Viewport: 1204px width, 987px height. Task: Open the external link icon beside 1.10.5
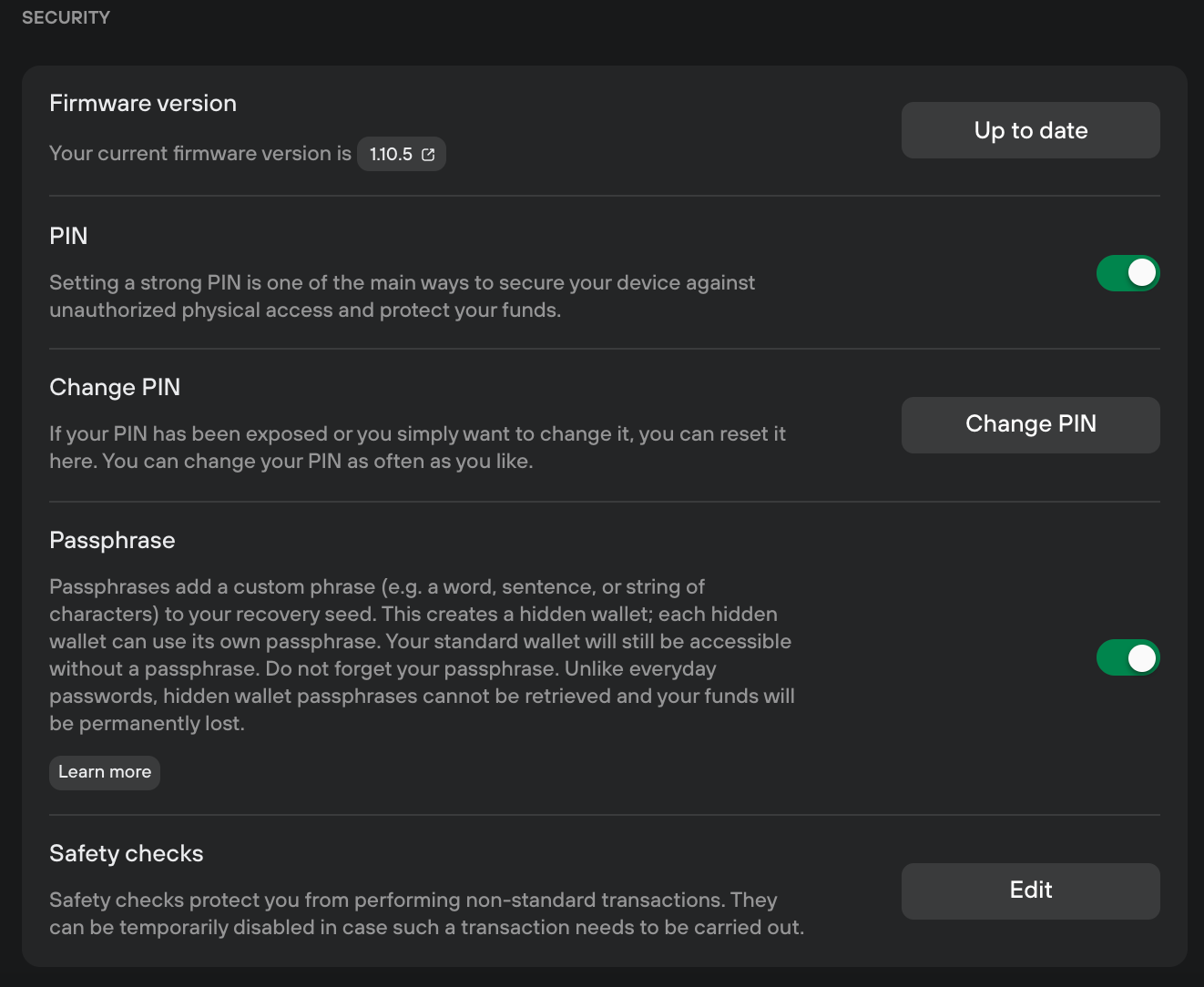pyautogui.click(x=428, y=155)
